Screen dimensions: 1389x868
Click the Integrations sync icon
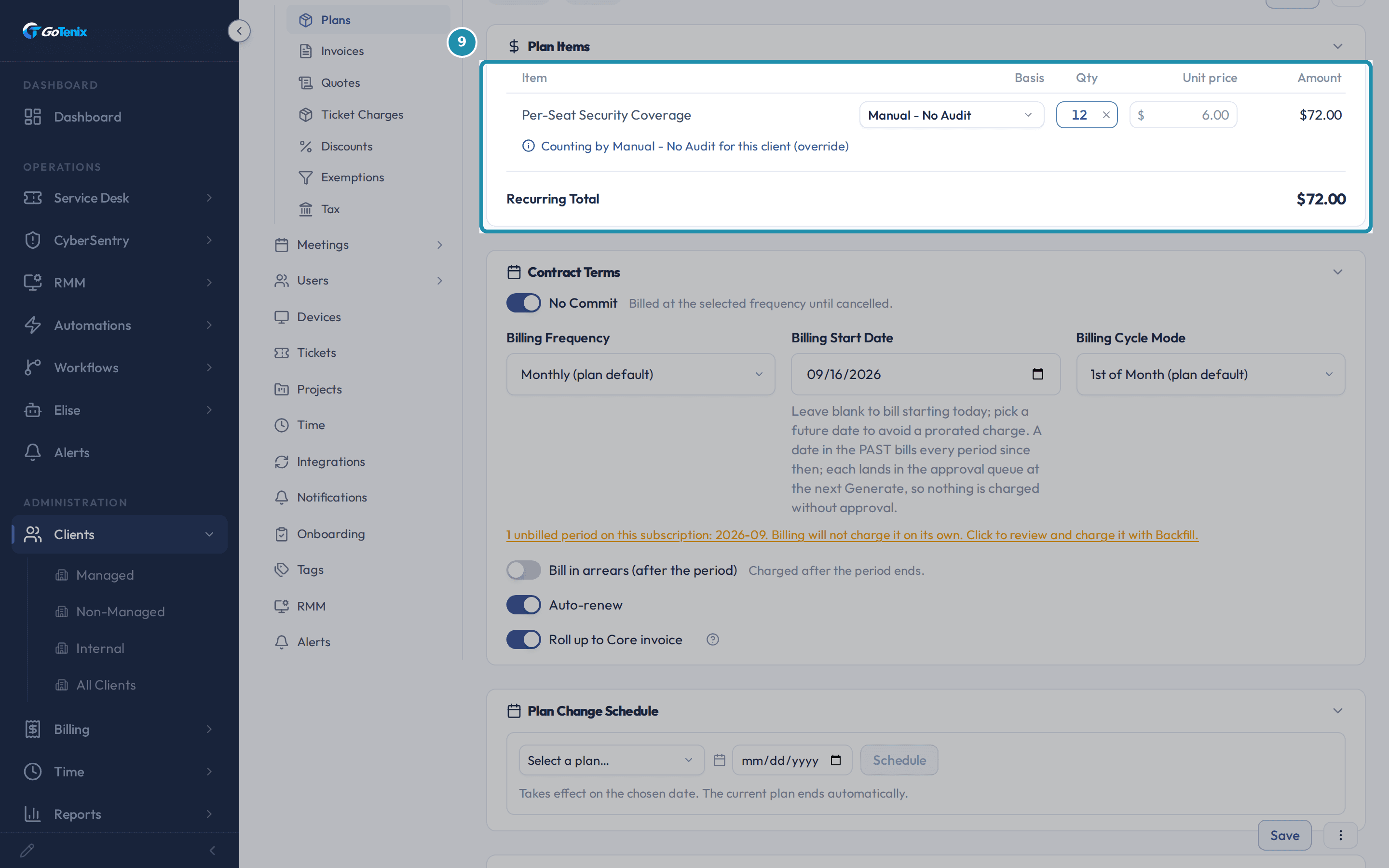click(281, 461)
